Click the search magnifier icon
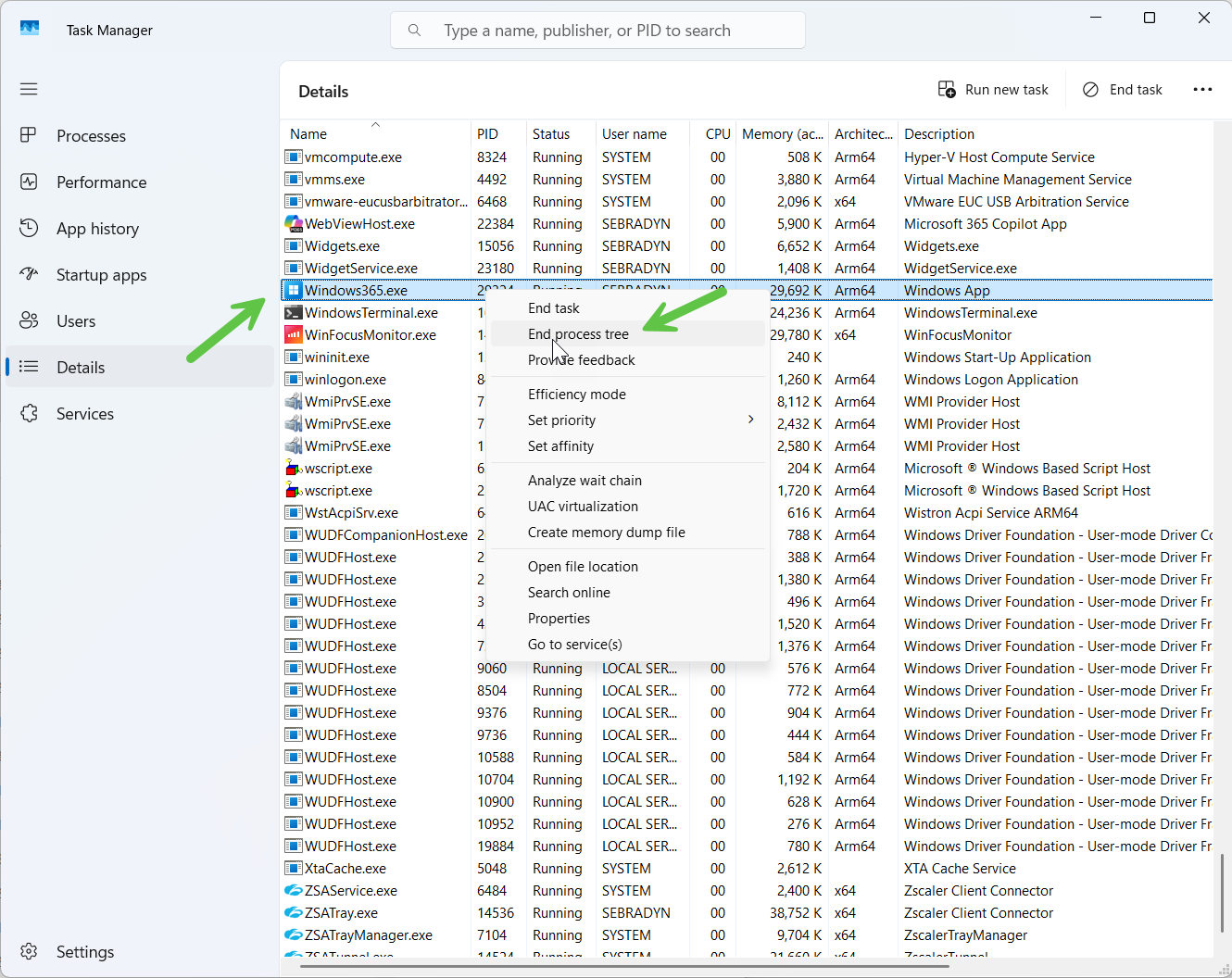Screen dimensions: 1232x978 pos(415,31)
